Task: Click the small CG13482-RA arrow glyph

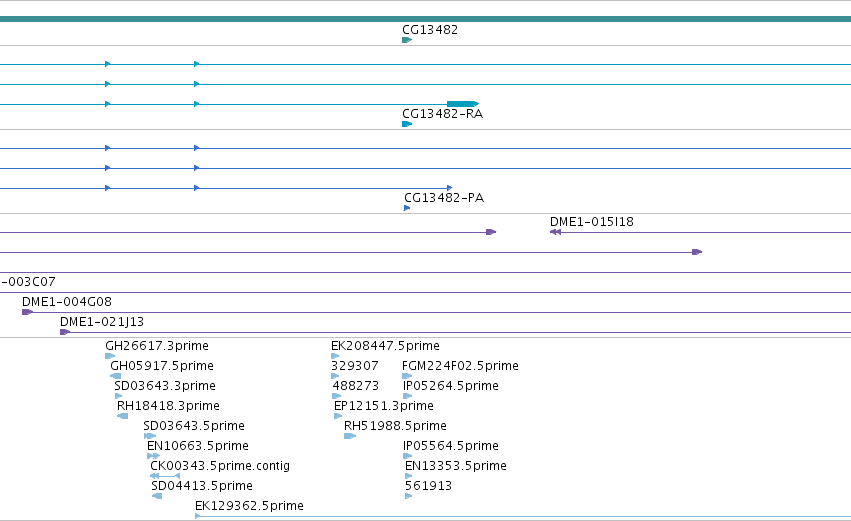Action: 407,124
